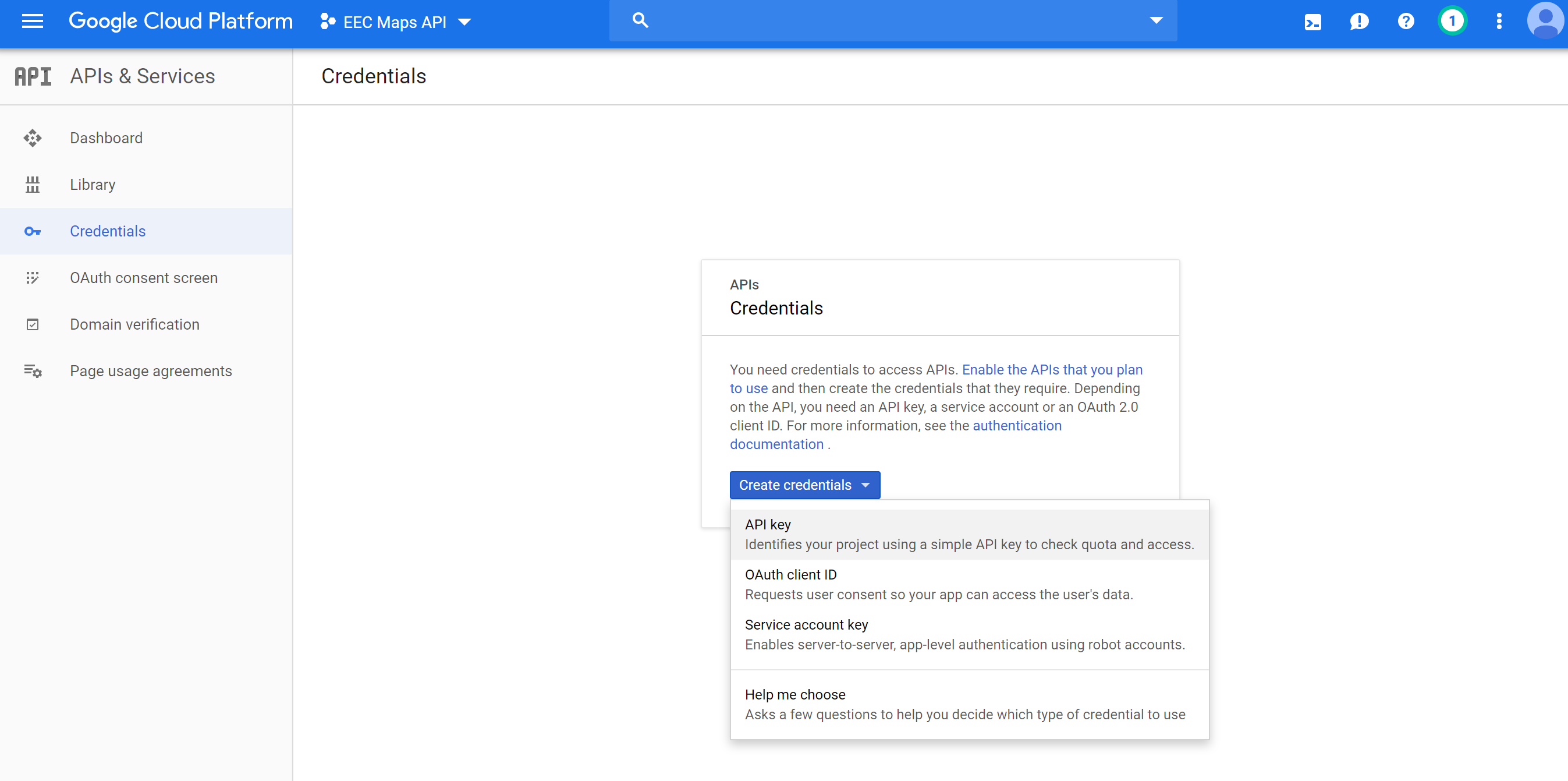
Task: Activate Cloud Shell terminal icon
Action: [x=1312, y=23]
